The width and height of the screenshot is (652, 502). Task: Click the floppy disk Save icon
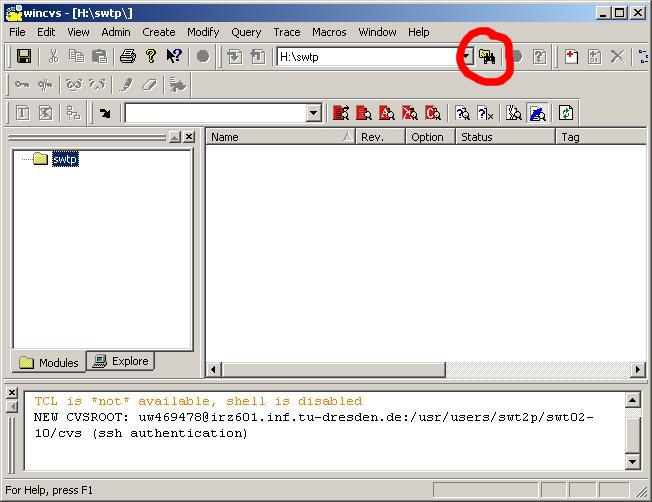point(24,56)
